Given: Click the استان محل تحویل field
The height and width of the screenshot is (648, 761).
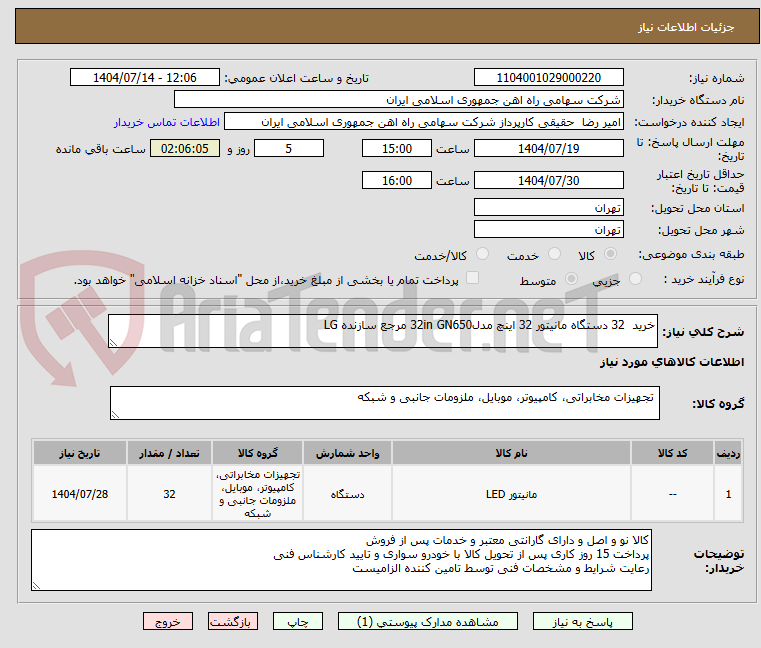Looking at the screenshot, I should point(548,208).
